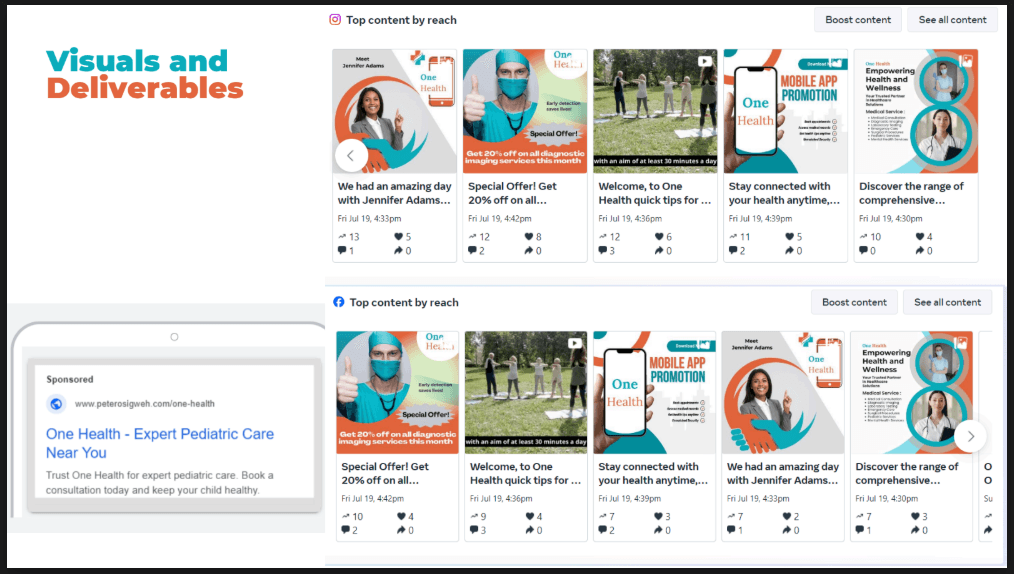1014x574 pixels.
Task: Open One Health Expert Pediatric Care ad link
Action: (x=160, y=443)
